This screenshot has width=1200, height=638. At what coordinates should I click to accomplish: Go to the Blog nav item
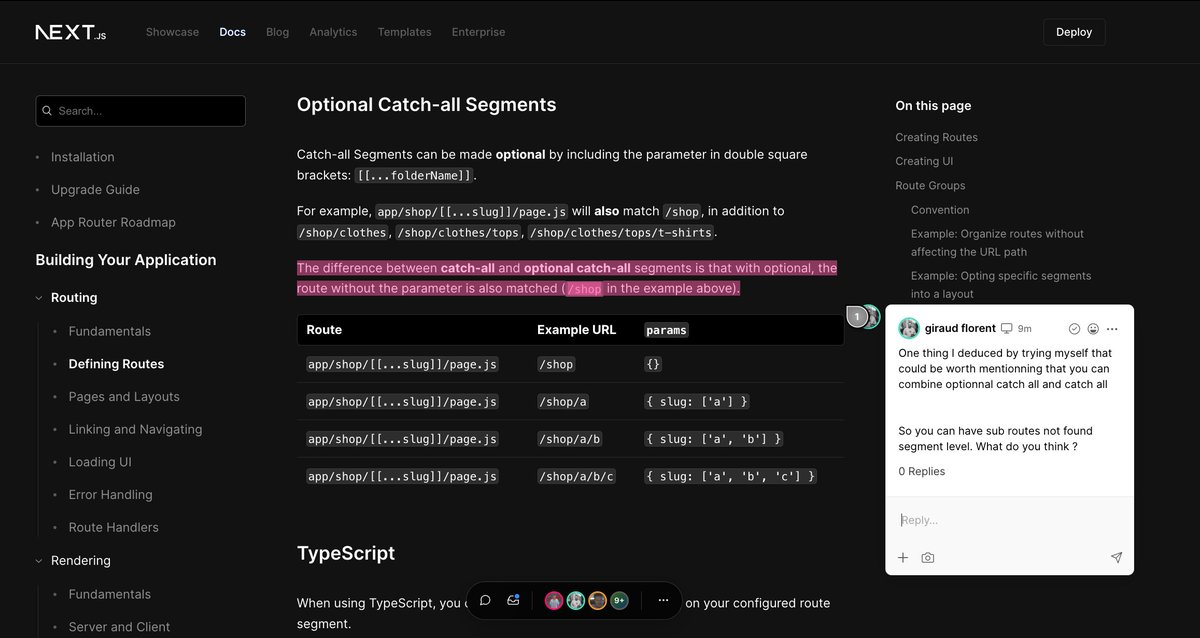tap(277, 32)
